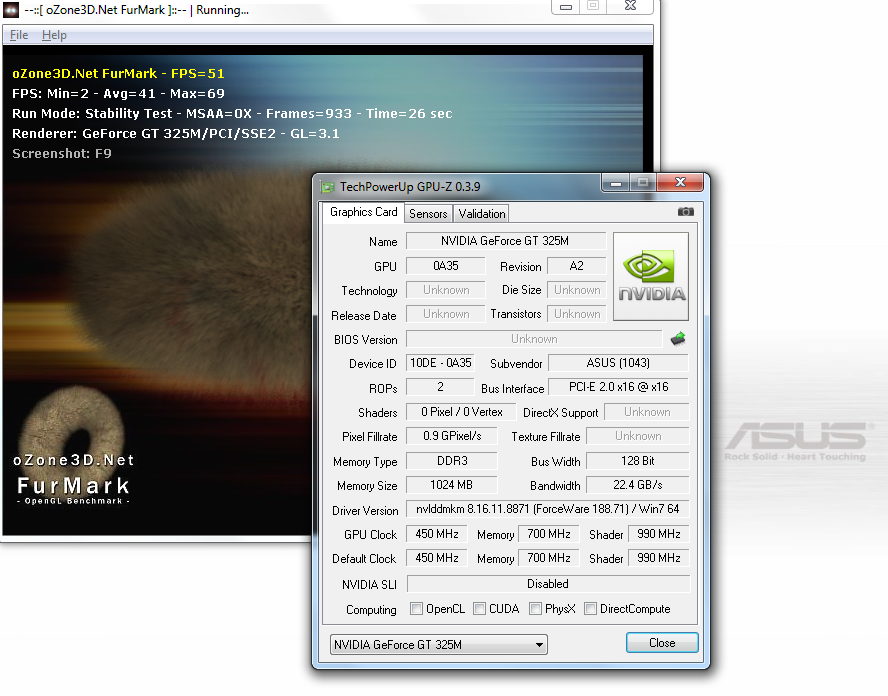
Task: Switch to the Graphics Card tab
Action: point(364,212)
